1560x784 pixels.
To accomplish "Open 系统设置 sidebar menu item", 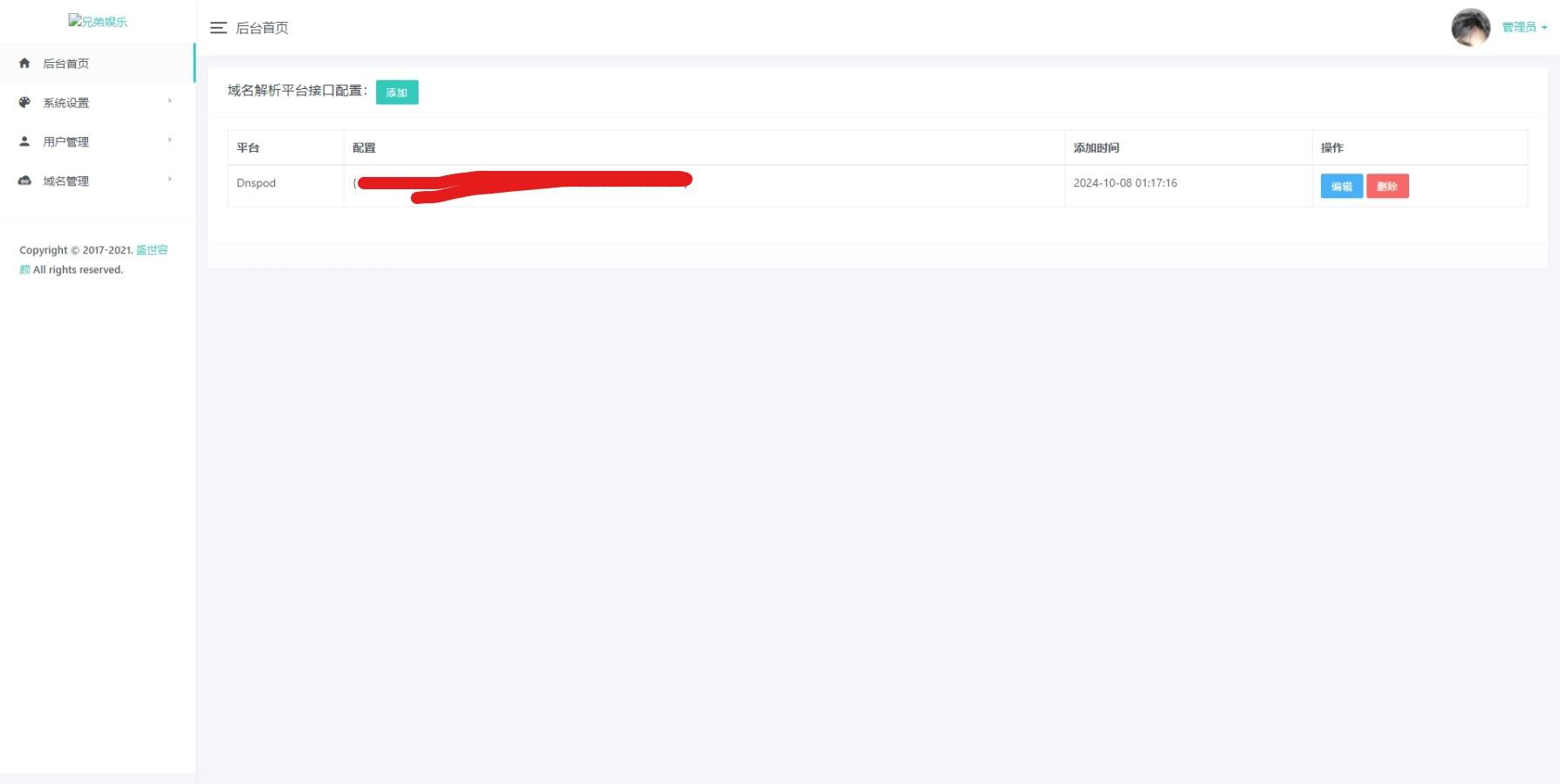I will click(x=97, y=102).
